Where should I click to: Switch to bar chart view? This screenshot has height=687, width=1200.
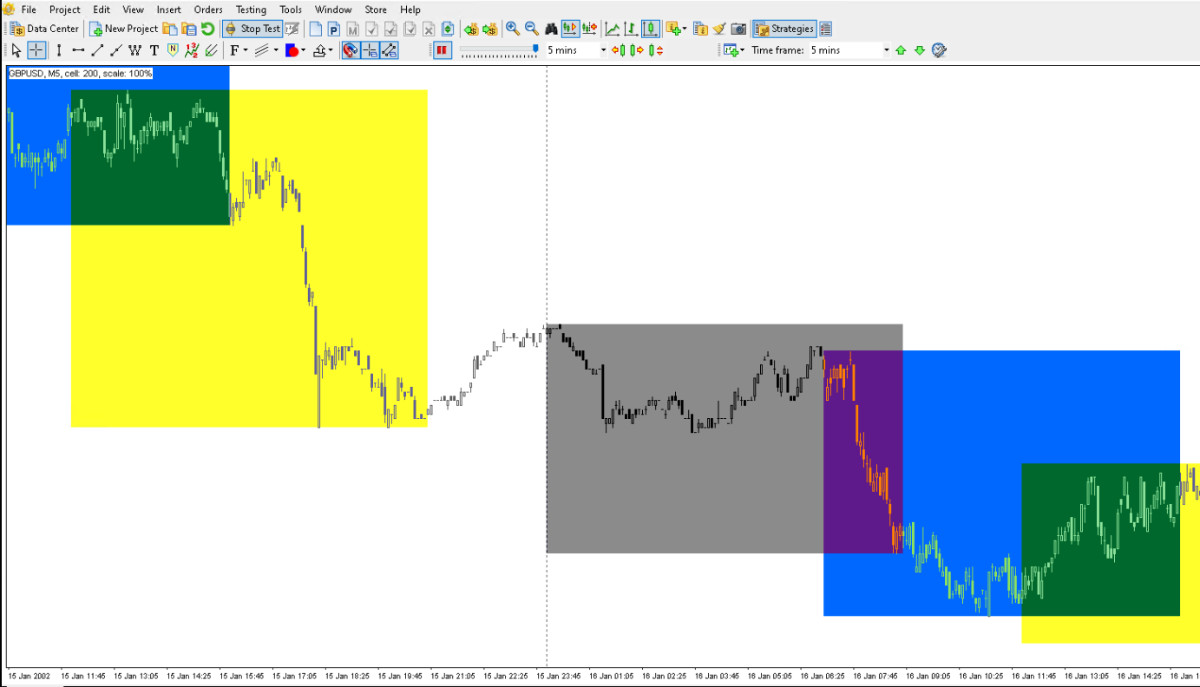tap(631, 29)
